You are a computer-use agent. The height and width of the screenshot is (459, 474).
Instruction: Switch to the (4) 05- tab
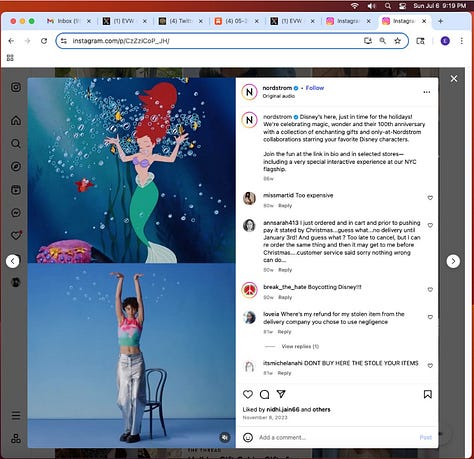pos(237,21)
